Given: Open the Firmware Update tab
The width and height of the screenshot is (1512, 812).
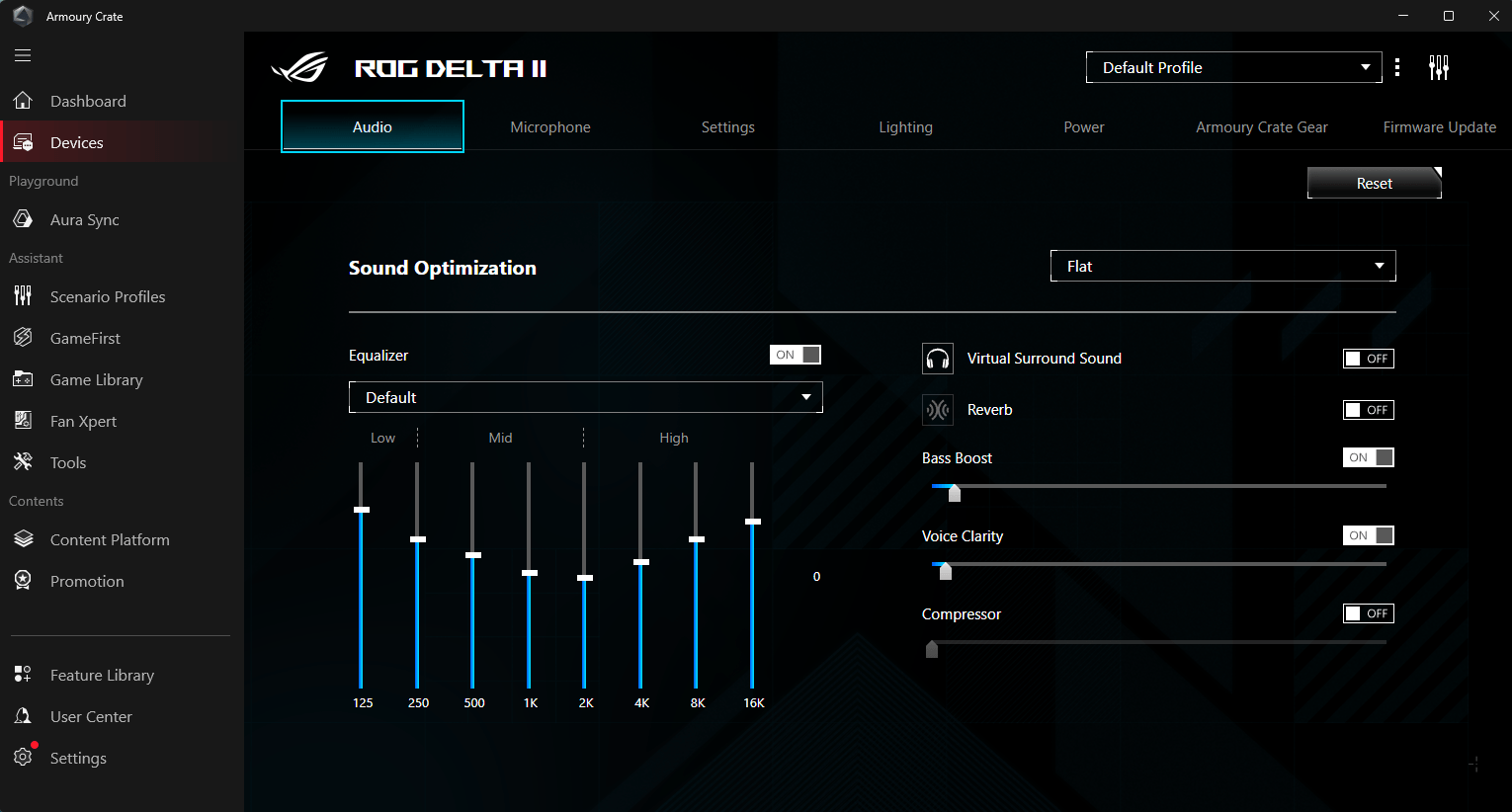Looking at the screenshot, I should 1439,127.
